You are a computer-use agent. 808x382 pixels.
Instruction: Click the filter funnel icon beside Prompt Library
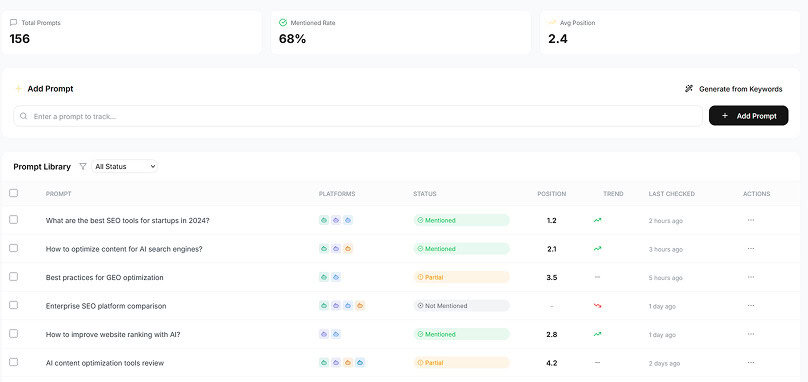[x=82, y=167]
